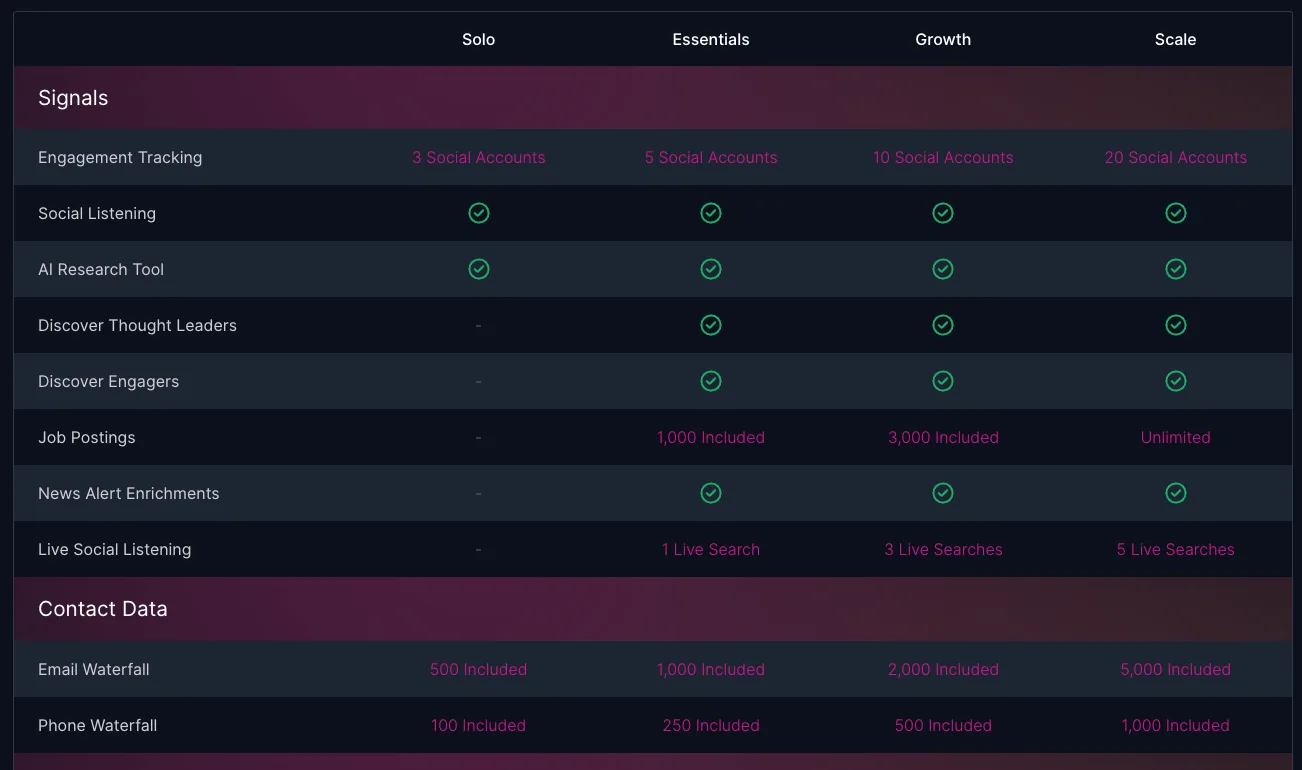Click News Alert Enrichments checkmark under Essentials
The image size is (1302, 770).
[x=711, y=493]
